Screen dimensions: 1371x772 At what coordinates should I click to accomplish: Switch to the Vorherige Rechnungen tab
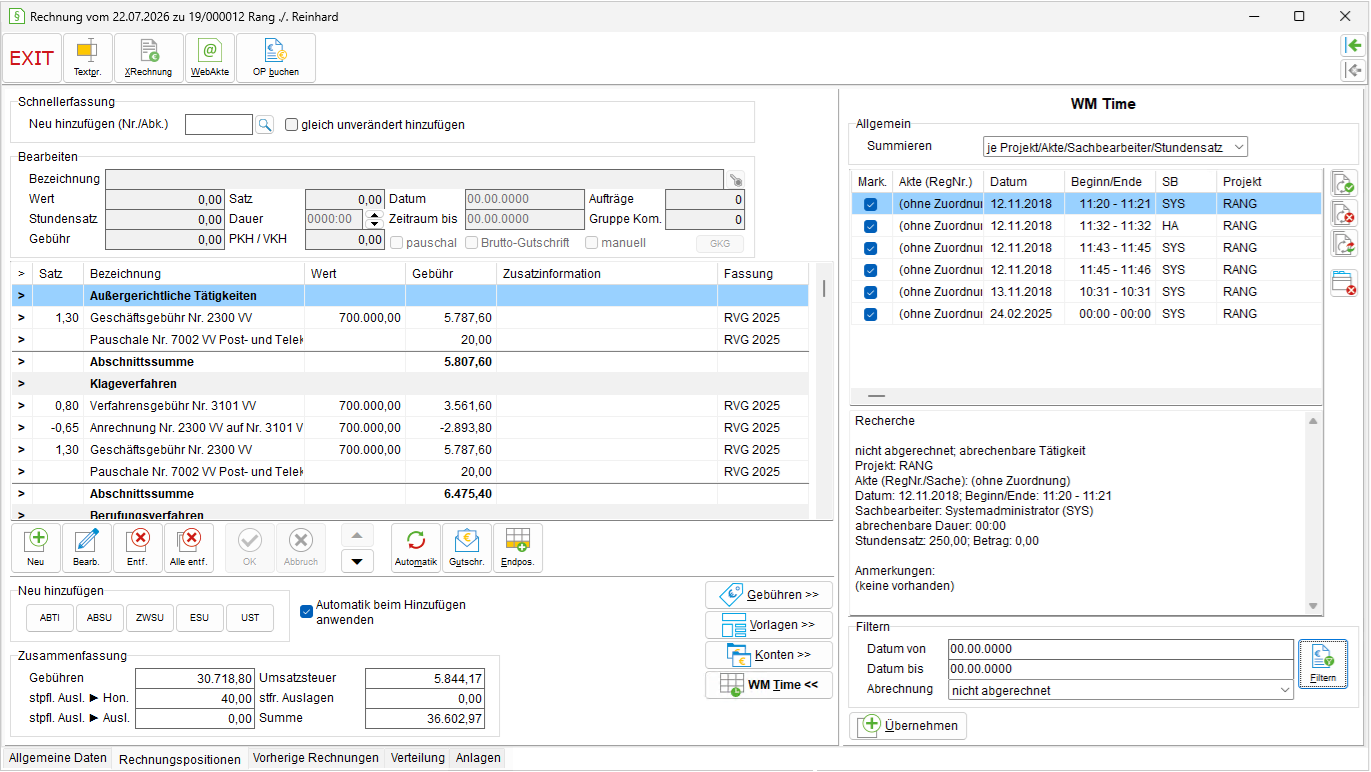[x=316, y=758]
